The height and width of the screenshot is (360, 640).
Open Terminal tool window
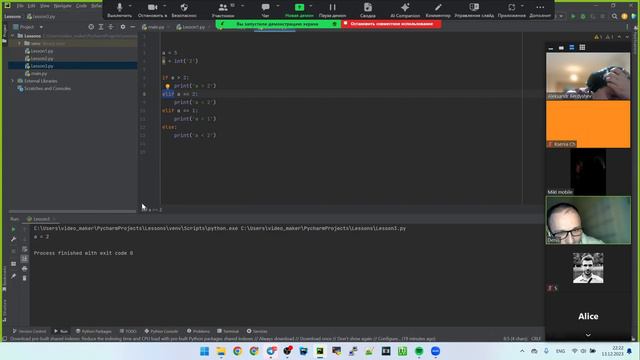228,331
